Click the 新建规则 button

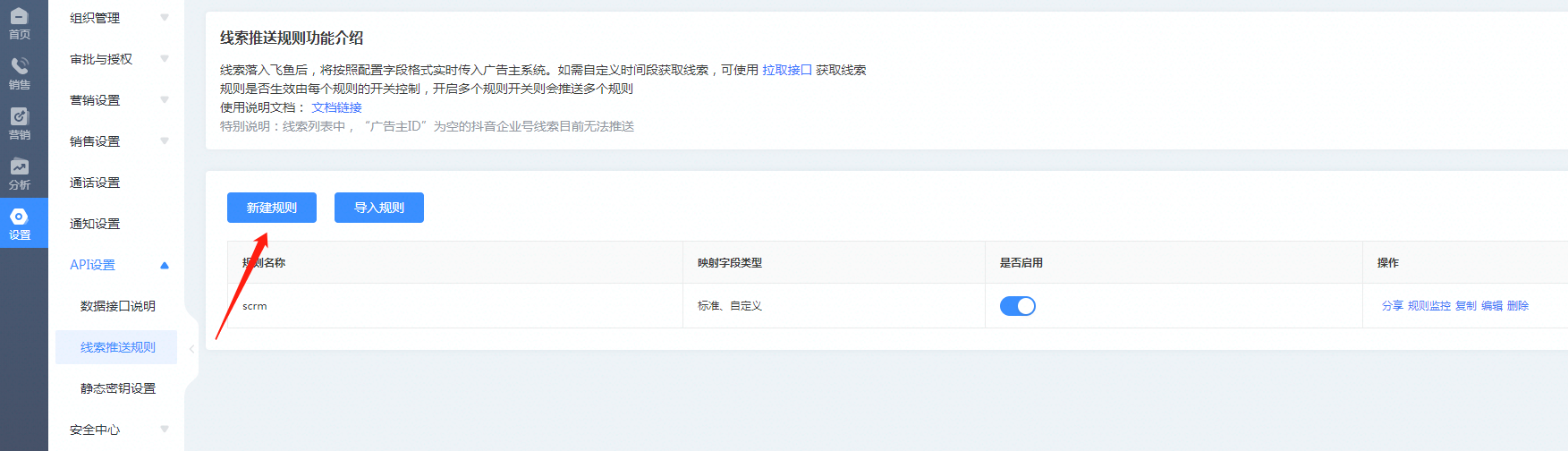pyautogui.click(x=272, y=208)
